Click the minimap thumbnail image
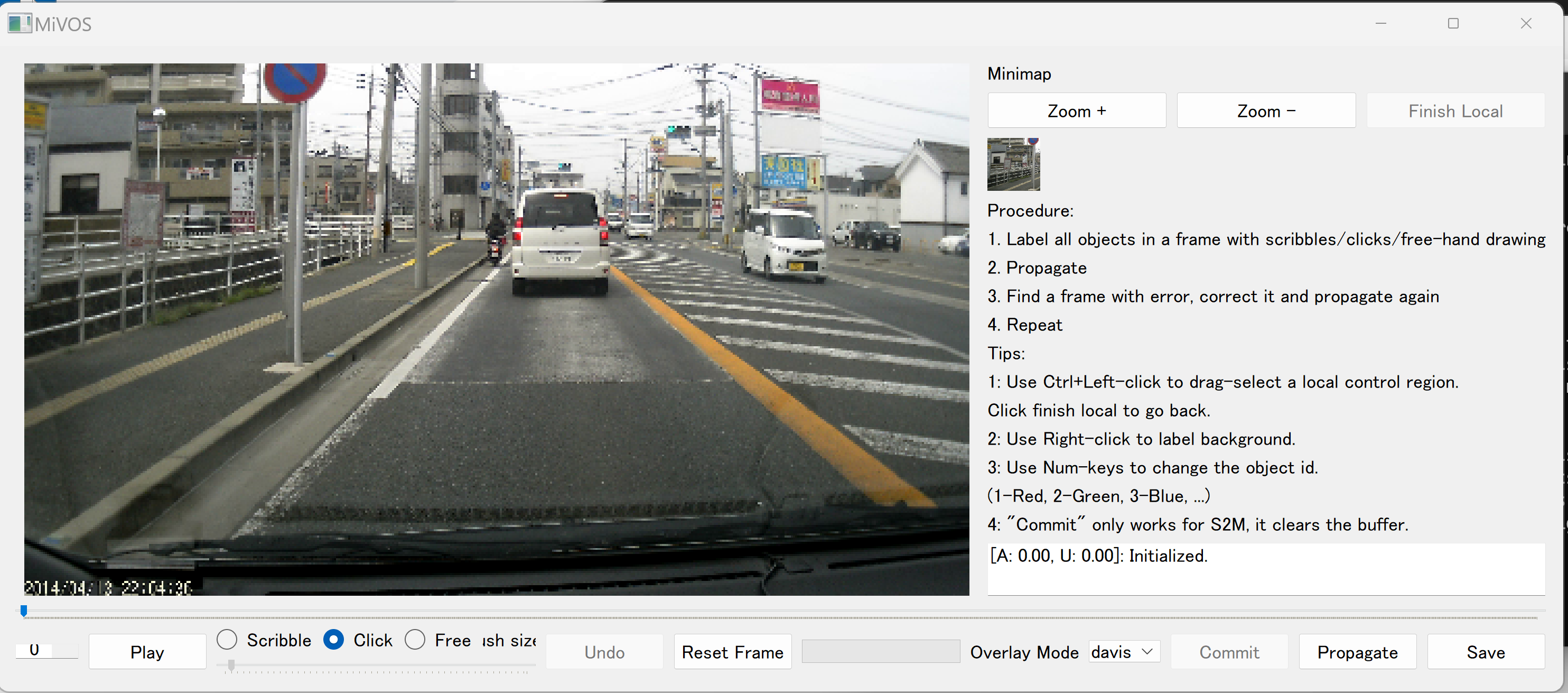The image size is (1568, 693). [x=1013, y=164]
